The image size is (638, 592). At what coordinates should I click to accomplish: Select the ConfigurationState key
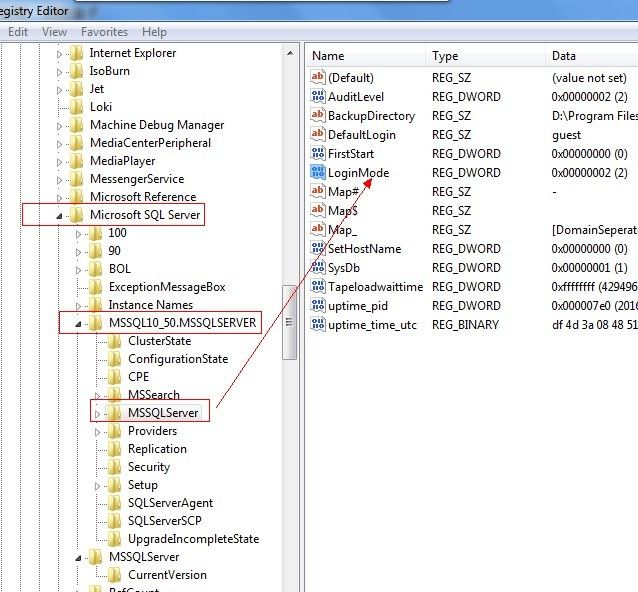(x=178, y=359)
